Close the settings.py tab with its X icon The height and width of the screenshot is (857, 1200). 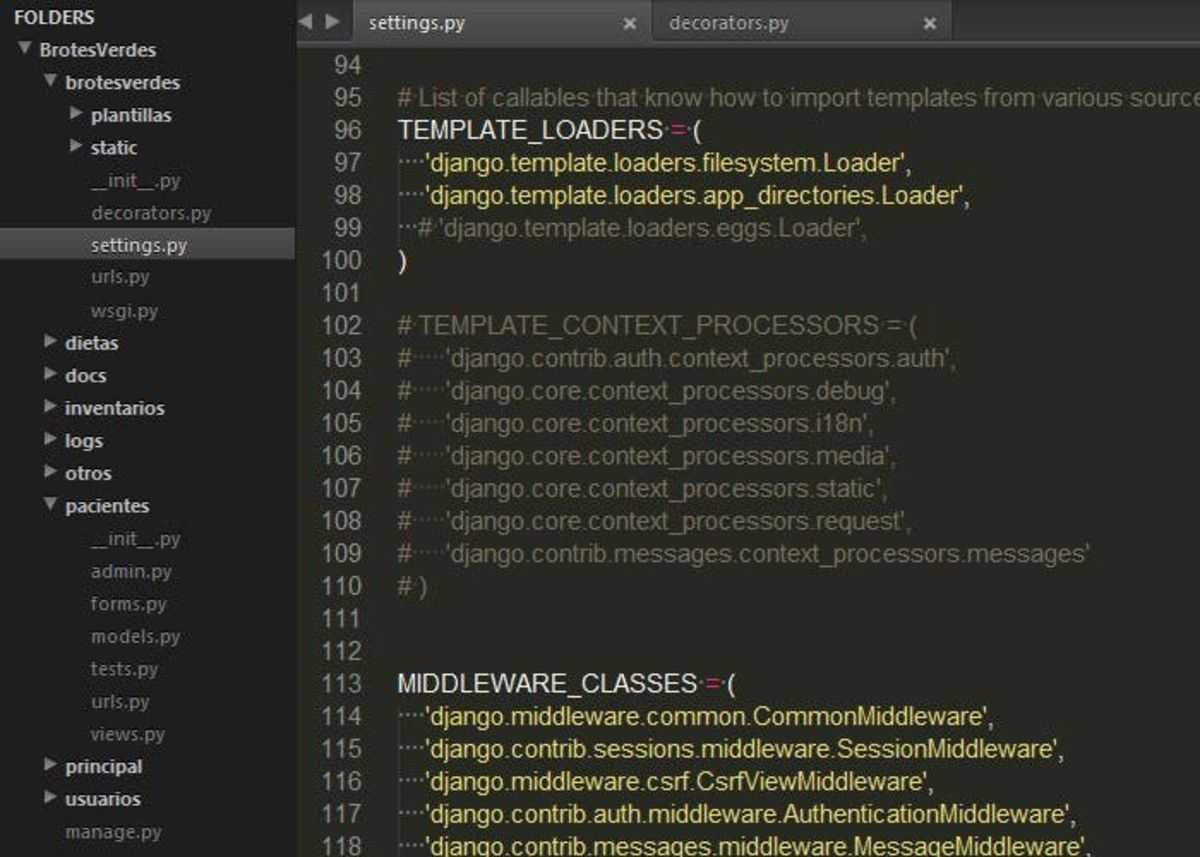[629, 22]
